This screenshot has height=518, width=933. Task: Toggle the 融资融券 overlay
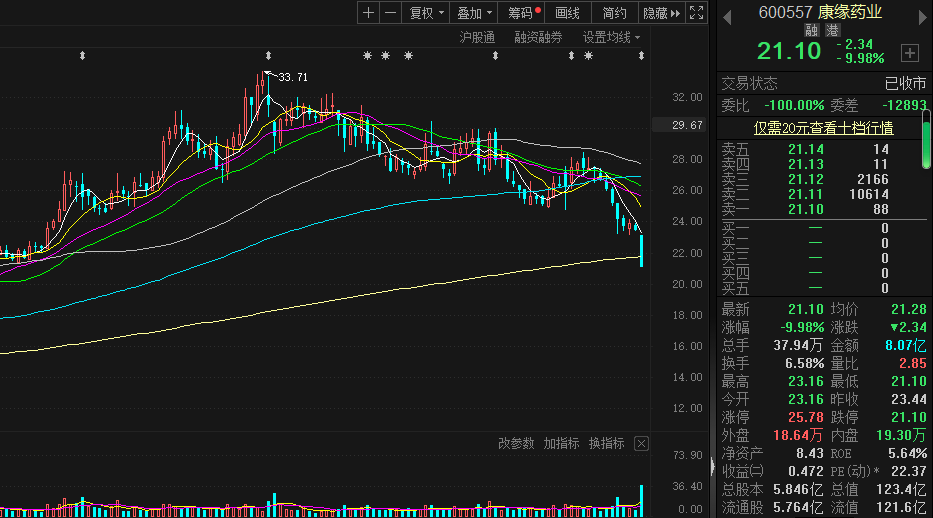[538, 37]
